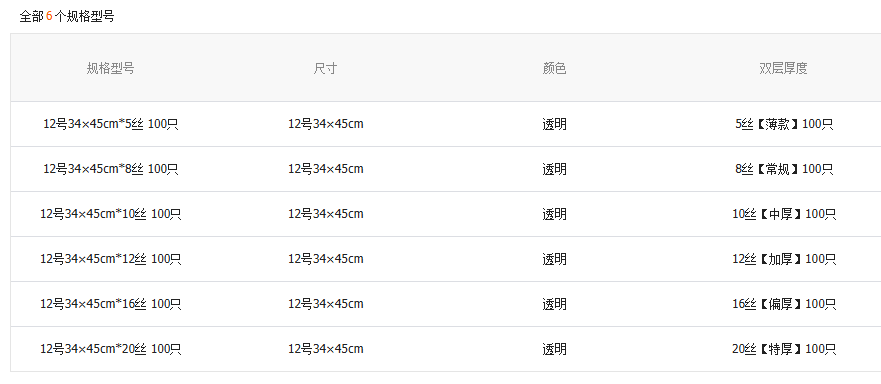Click the size cell in the 10丝 row

[x=326, y=214]
